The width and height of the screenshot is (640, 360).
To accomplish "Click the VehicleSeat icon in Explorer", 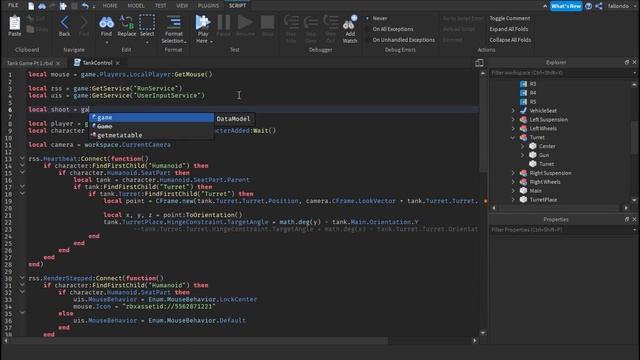I will (523, 111).
